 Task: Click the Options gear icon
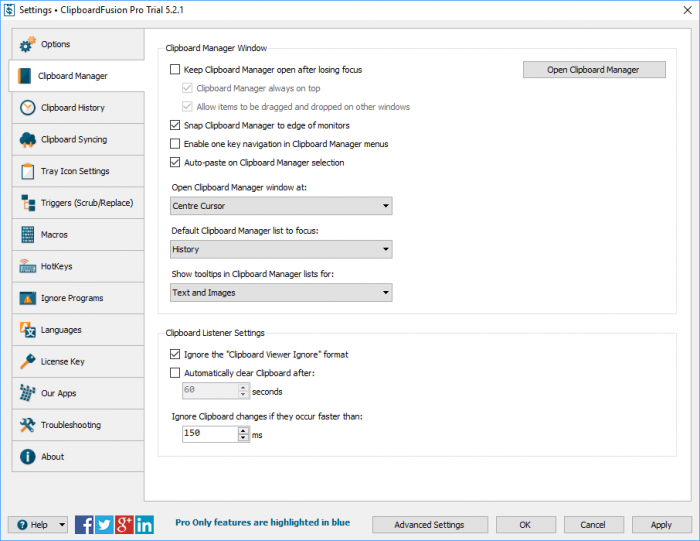(28, 44)
